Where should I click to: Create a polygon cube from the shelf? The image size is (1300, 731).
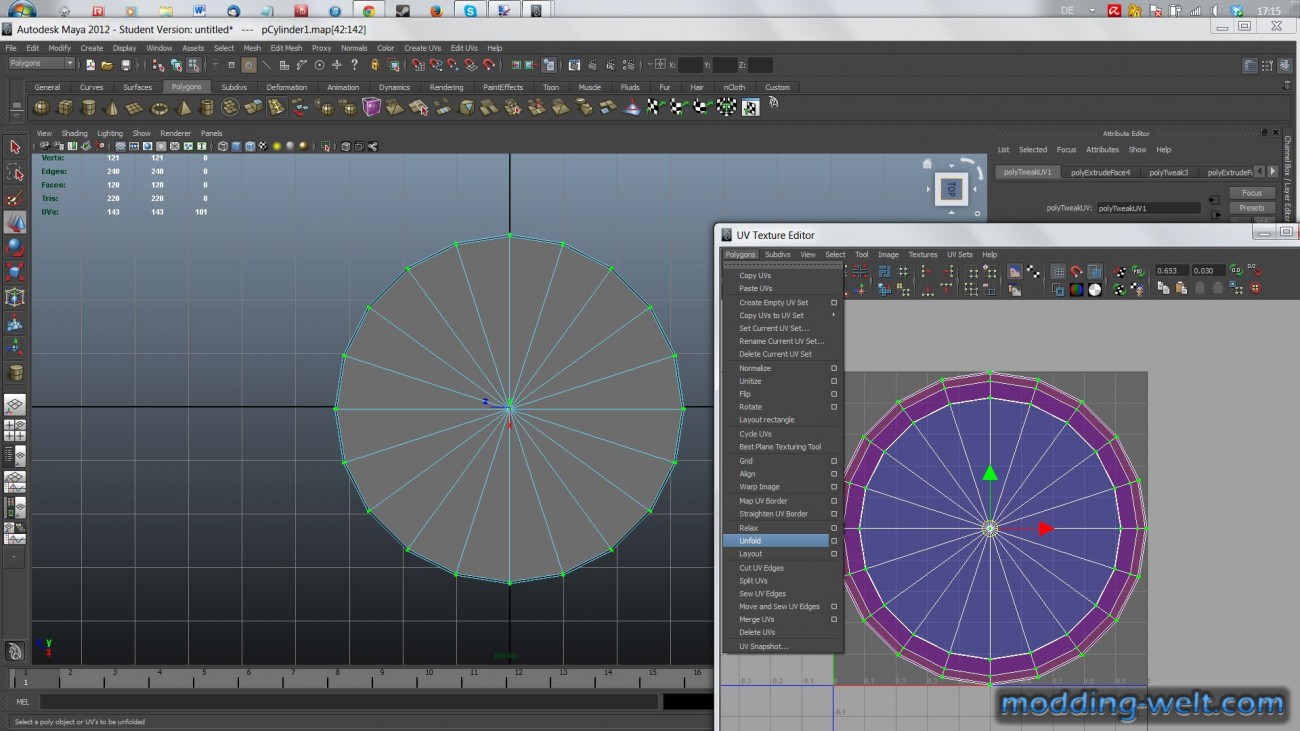pos(65,107)
